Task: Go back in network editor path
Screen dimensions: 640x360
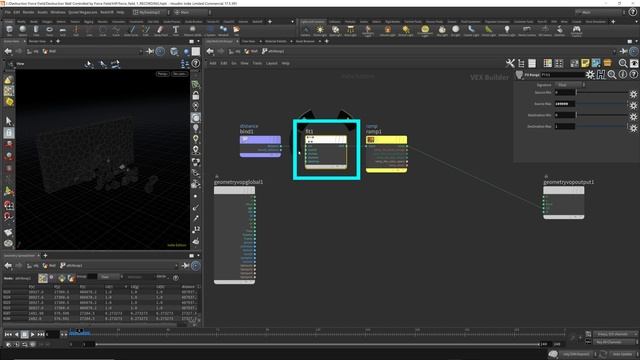Action: tap(210, 51)
